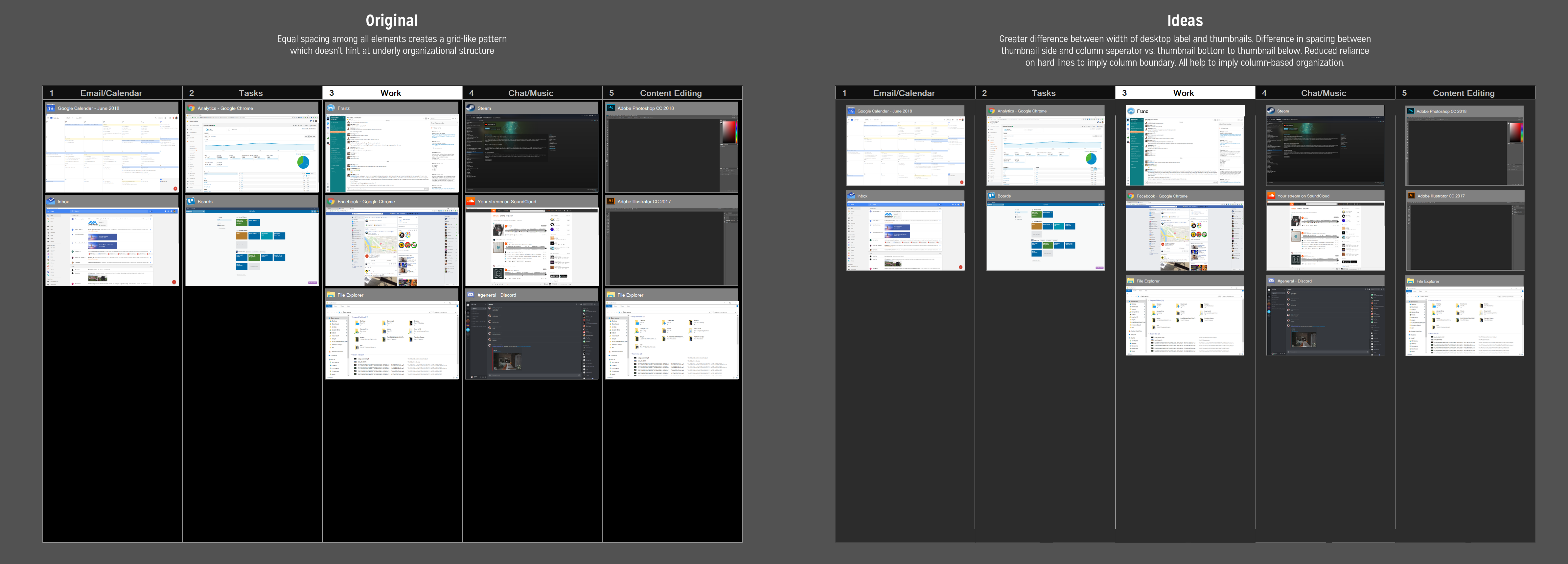This screenshot has height=564, width=1568.
Task: Click the Boards app icon in Boards title bar
Action: pos(191,202)
